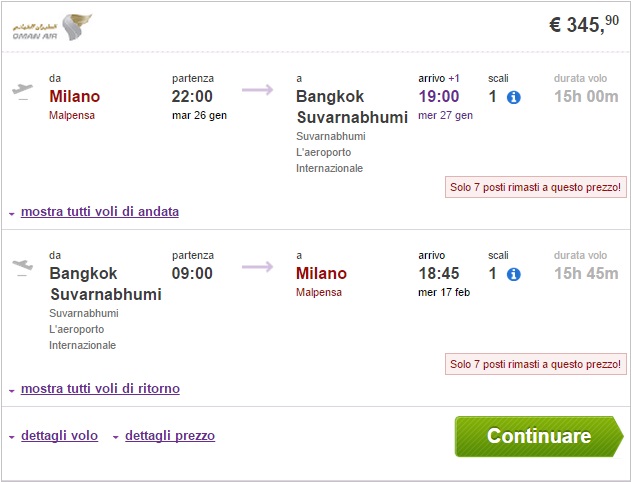Click the outbound seats remaining notice
The width and height of the screenshot is (631, 482).
(x=535, y=187)
